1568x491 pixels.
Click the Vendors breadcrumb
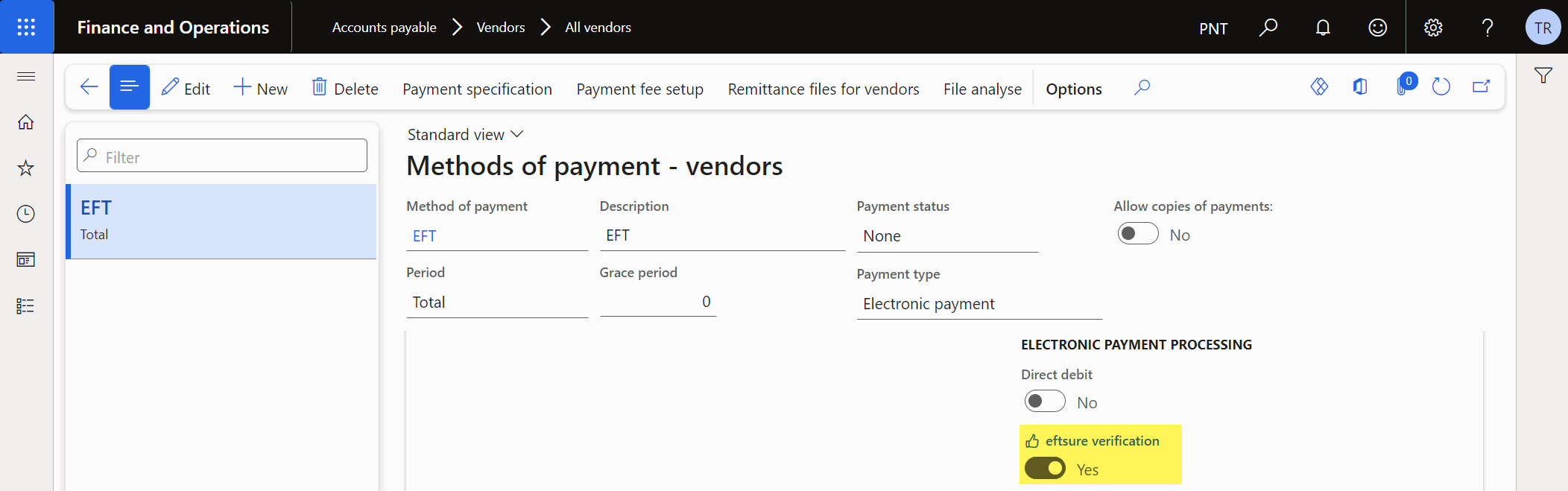tap(501, 28)
